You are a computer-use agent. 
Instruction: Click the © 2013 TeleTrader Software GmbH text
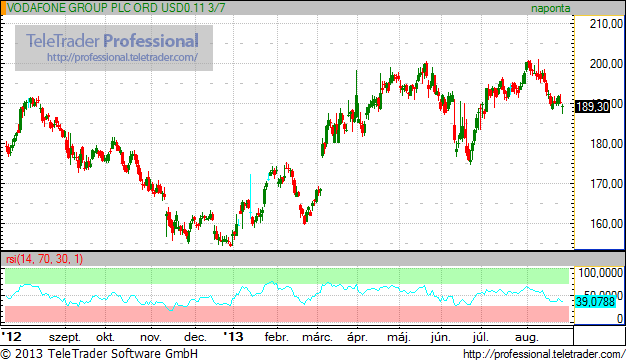click(99, 354)
